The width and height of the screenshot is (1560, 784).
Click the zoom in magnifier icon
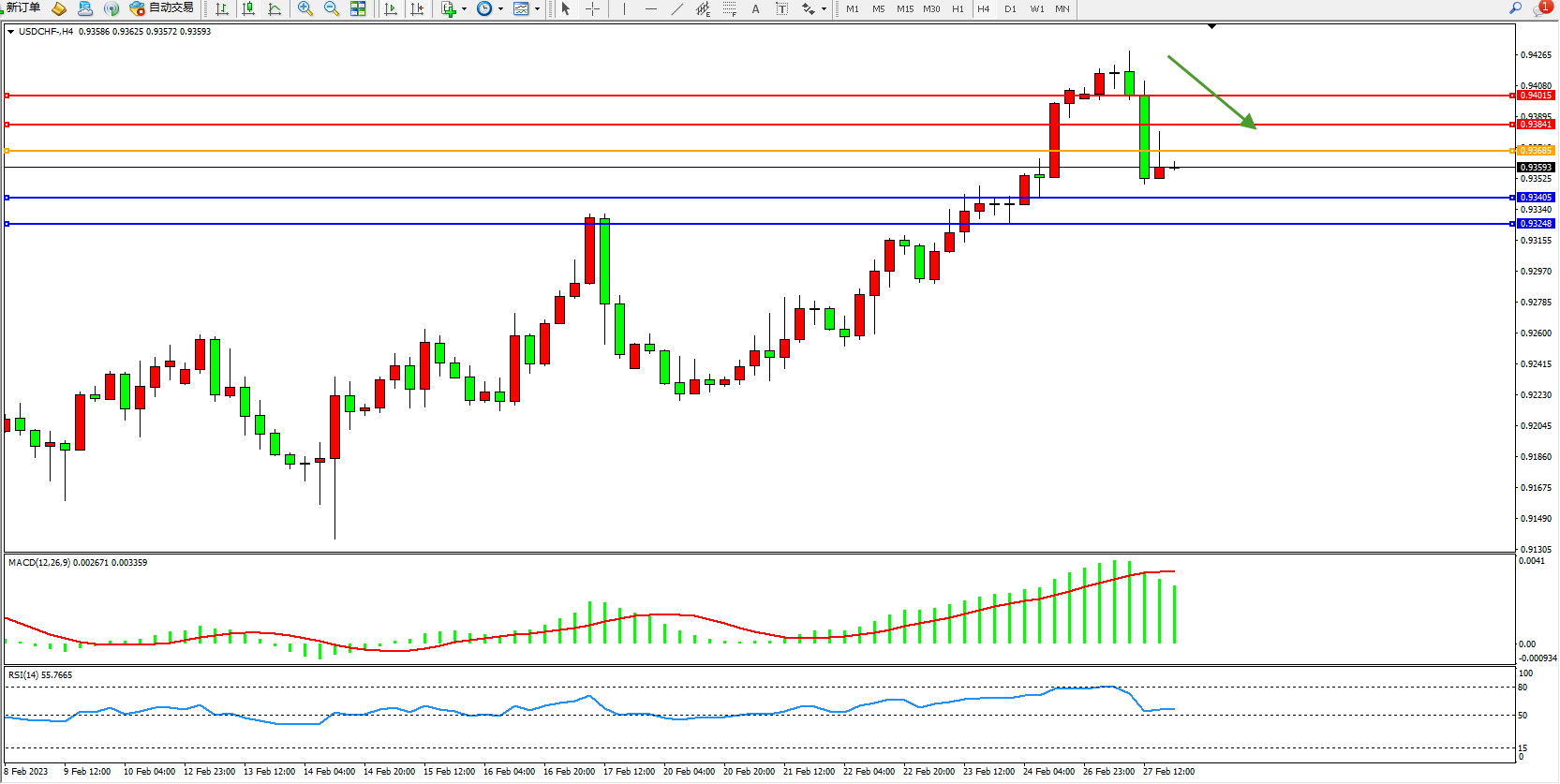point(305,8)
